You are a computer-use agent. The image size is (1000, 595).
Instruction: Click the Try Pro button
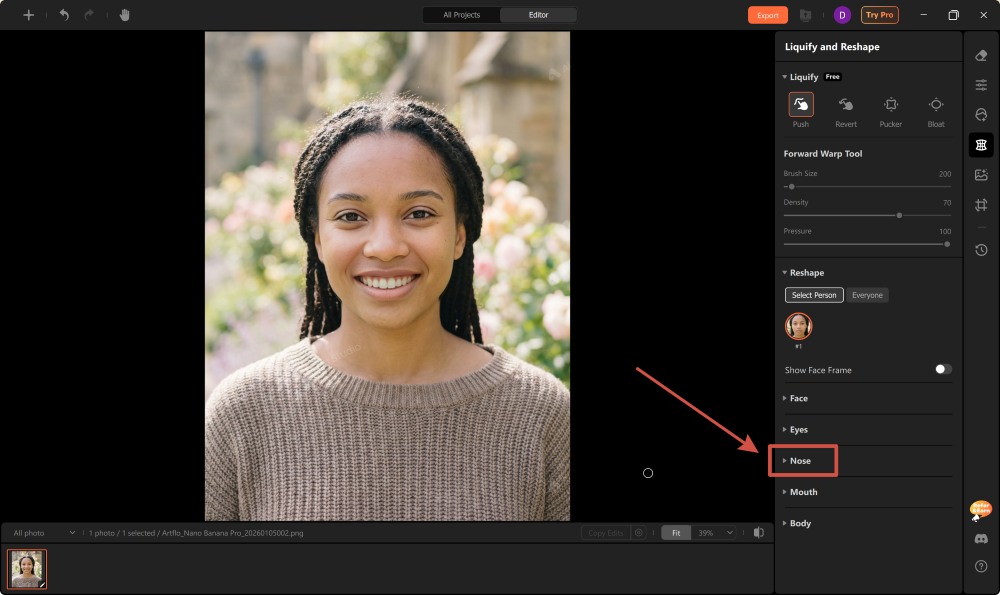click(879, 15)
